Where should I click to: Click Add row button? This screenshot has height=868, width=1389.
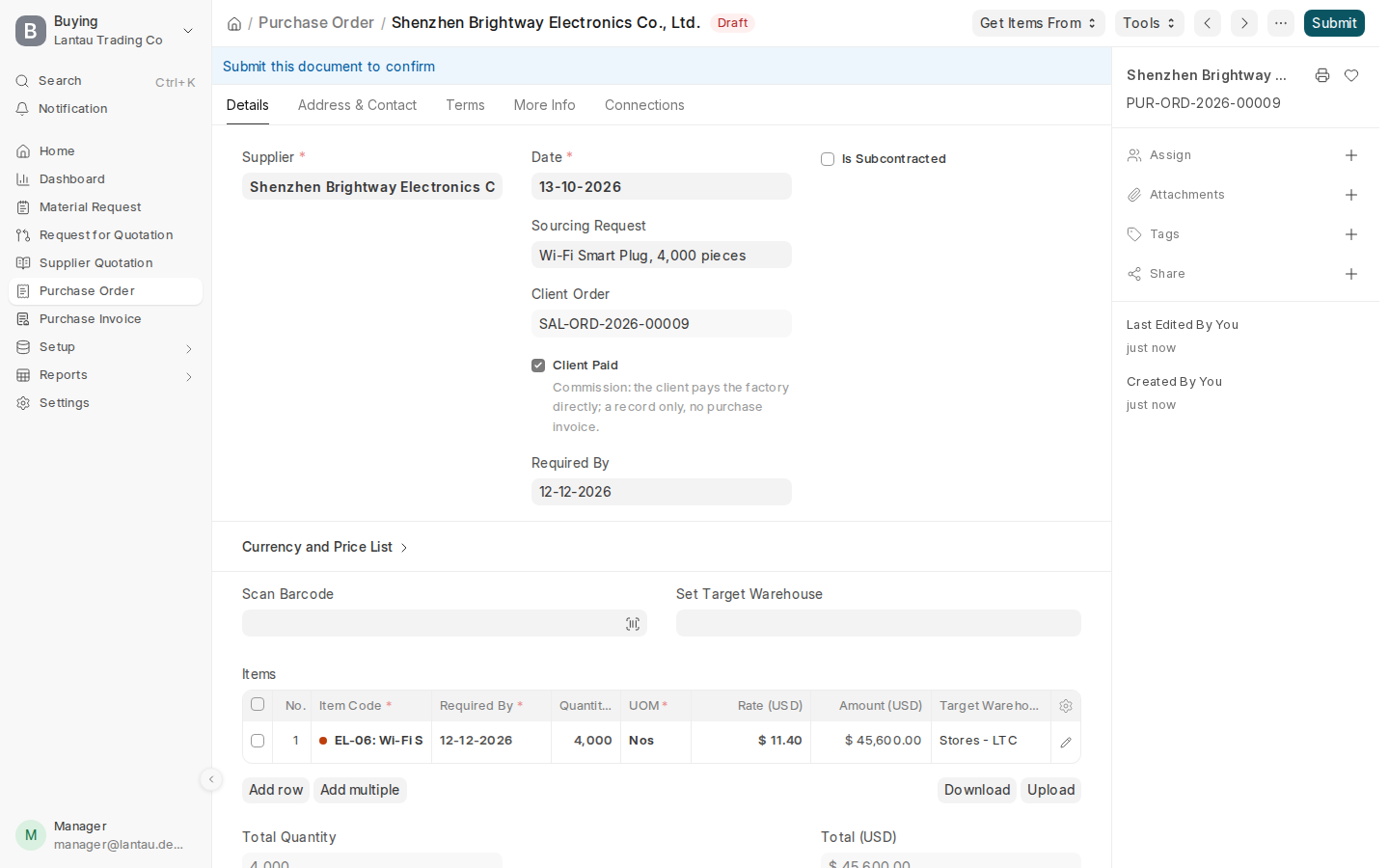click(x=276, y=790)
